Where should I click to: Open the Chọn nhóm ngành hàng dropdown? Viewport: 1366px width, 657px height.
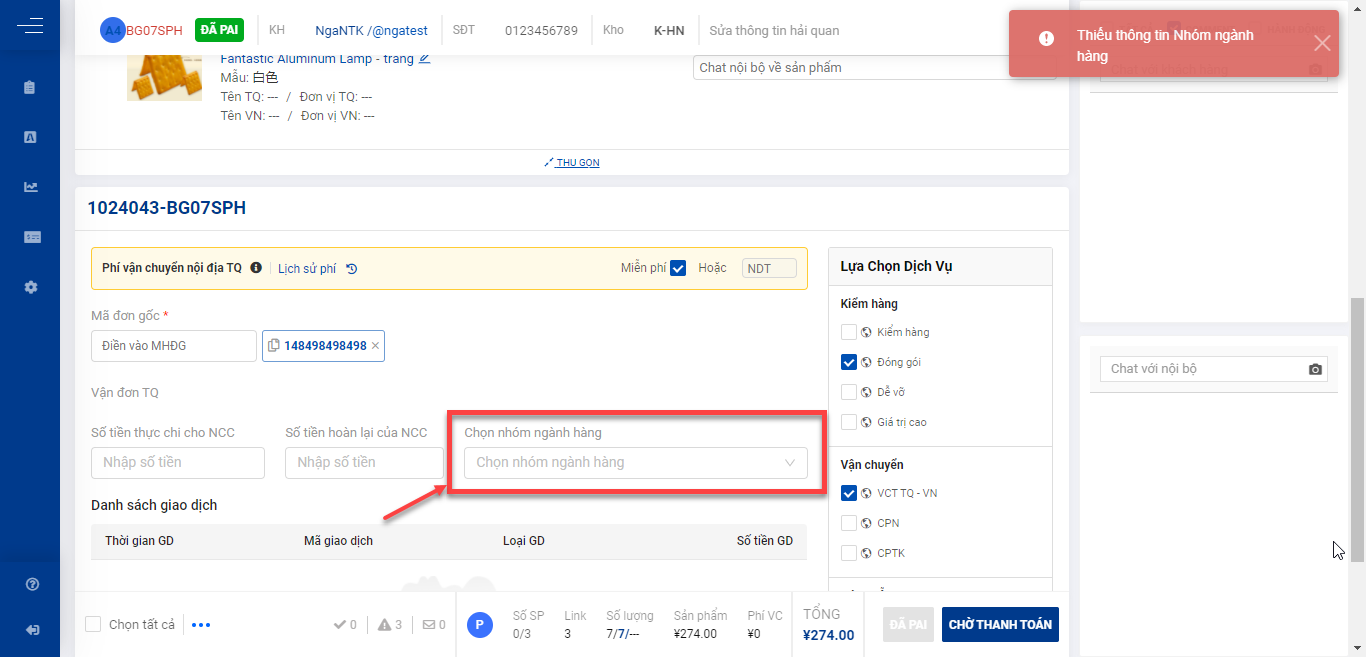pos(635,462)
